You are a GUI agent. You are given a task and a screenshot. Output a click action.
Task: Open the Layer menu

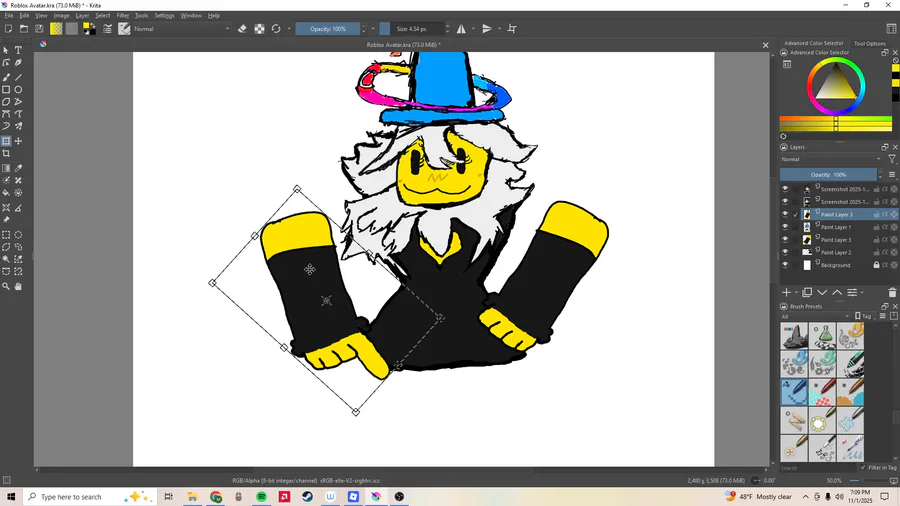tap(82, 15)
